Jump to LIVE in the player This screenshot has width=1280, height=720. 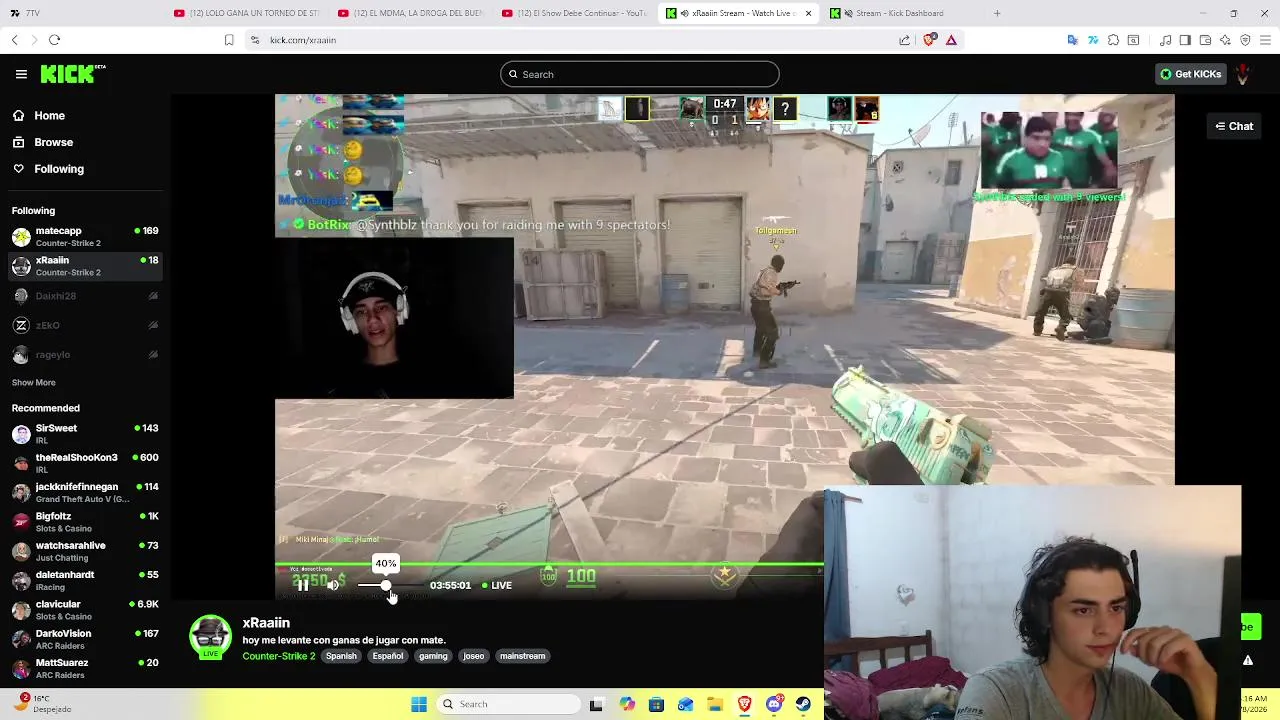point(496,586)
